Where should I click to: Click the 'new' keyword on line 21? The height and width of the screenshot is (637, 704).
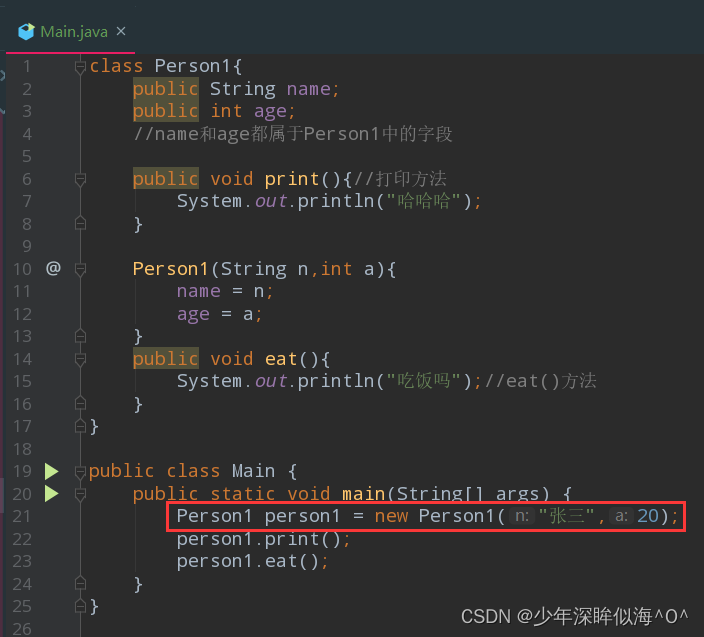[391, 516]
